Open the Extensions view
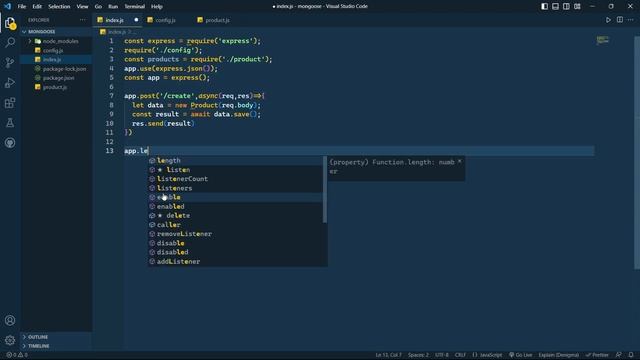Image resolution: width=640 pixels, height=360 pixels. [x=10, y=102]
